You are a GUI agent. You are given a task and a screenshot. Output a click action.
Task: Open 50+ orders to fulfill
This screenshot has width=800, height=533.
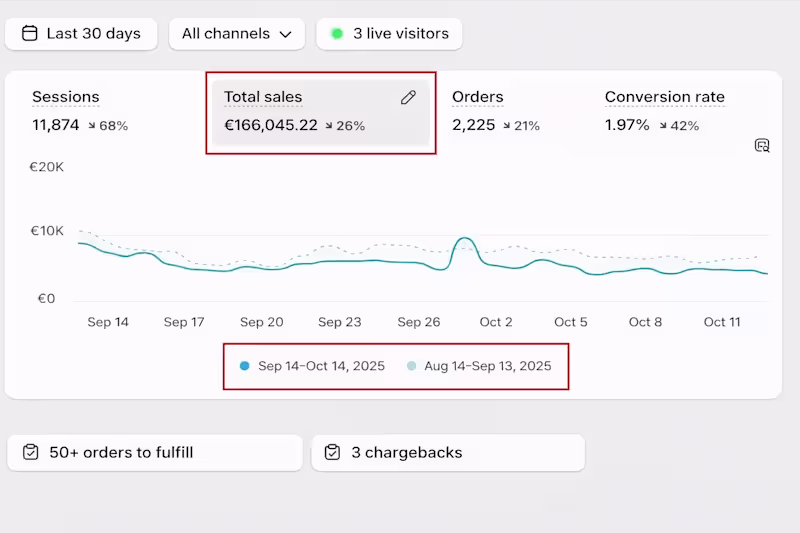click(155, 453)
